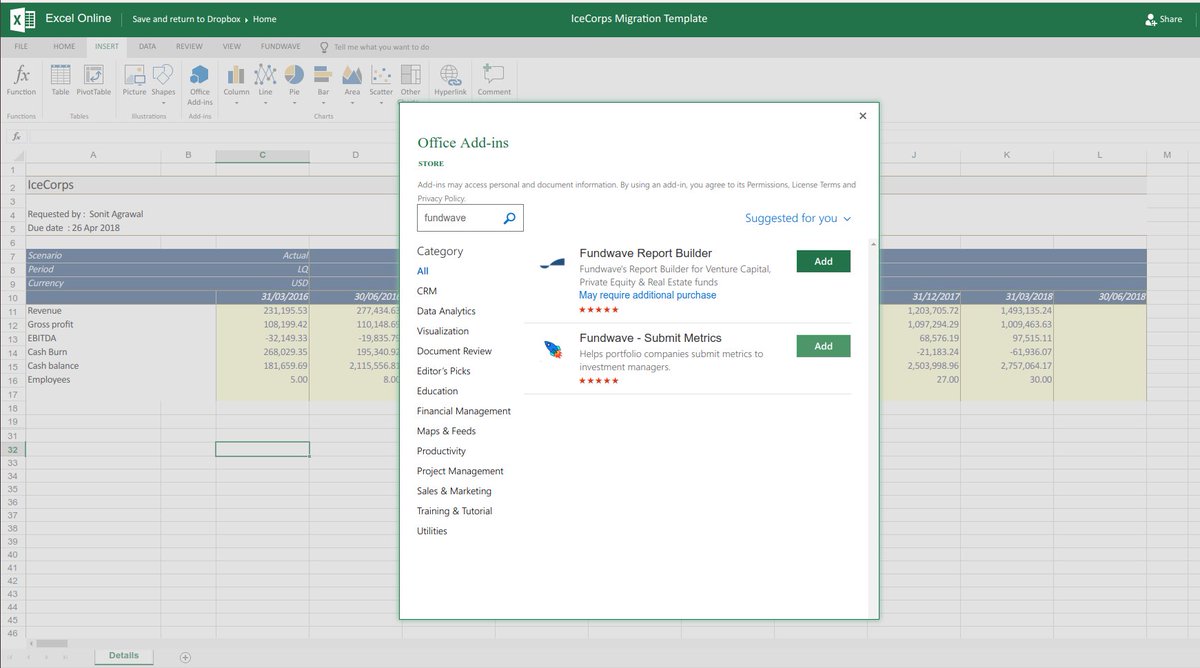The image size is (1200, 668).
Task: Click the Fundwave Report Builder logo
Action: tap(552, 263)
